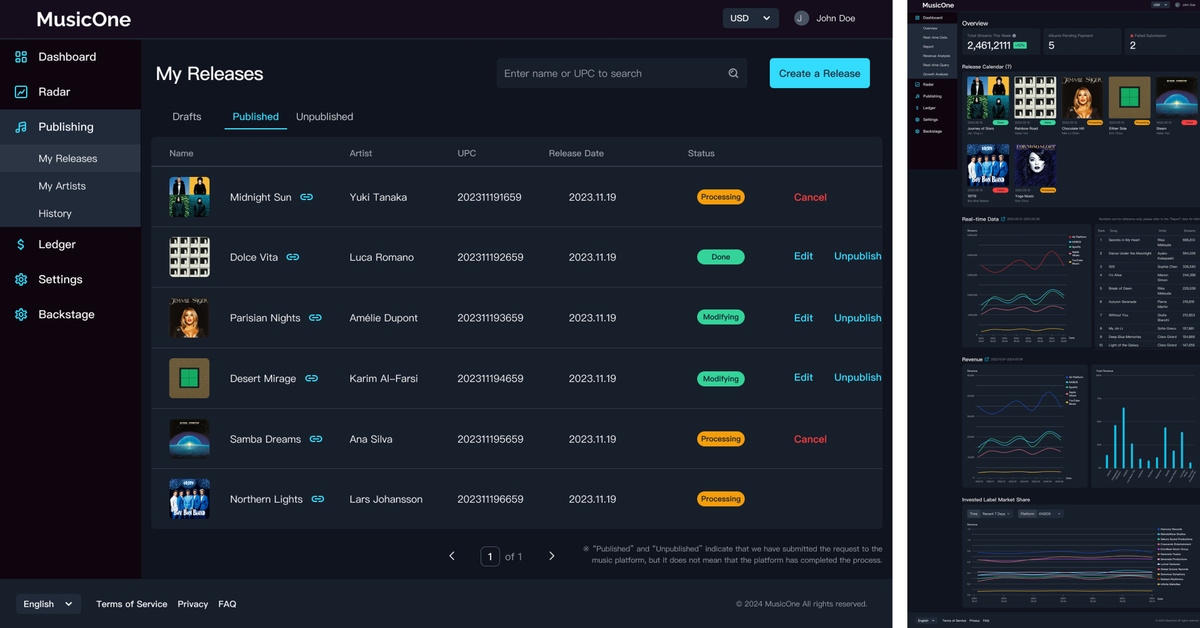Screen dimensions: 1200x628
Task: Open the USD currency dropdown
Action: click(751, 18)
